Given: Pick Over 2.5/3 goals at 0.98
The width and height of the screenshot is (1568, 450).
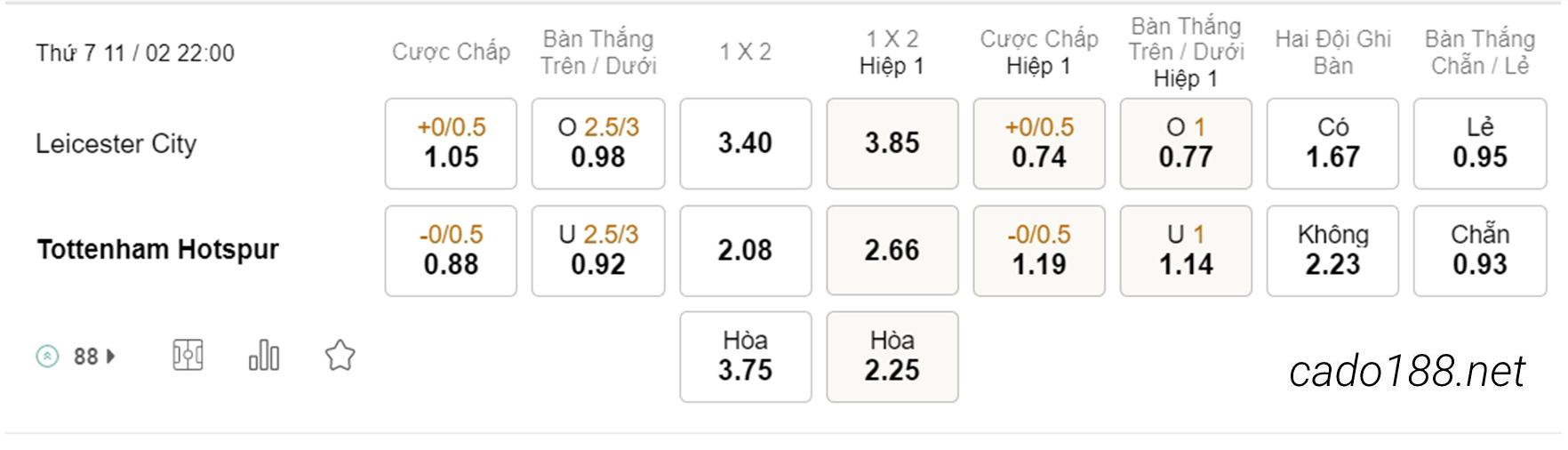Looking at the screenshot, I should coord(598,143).
